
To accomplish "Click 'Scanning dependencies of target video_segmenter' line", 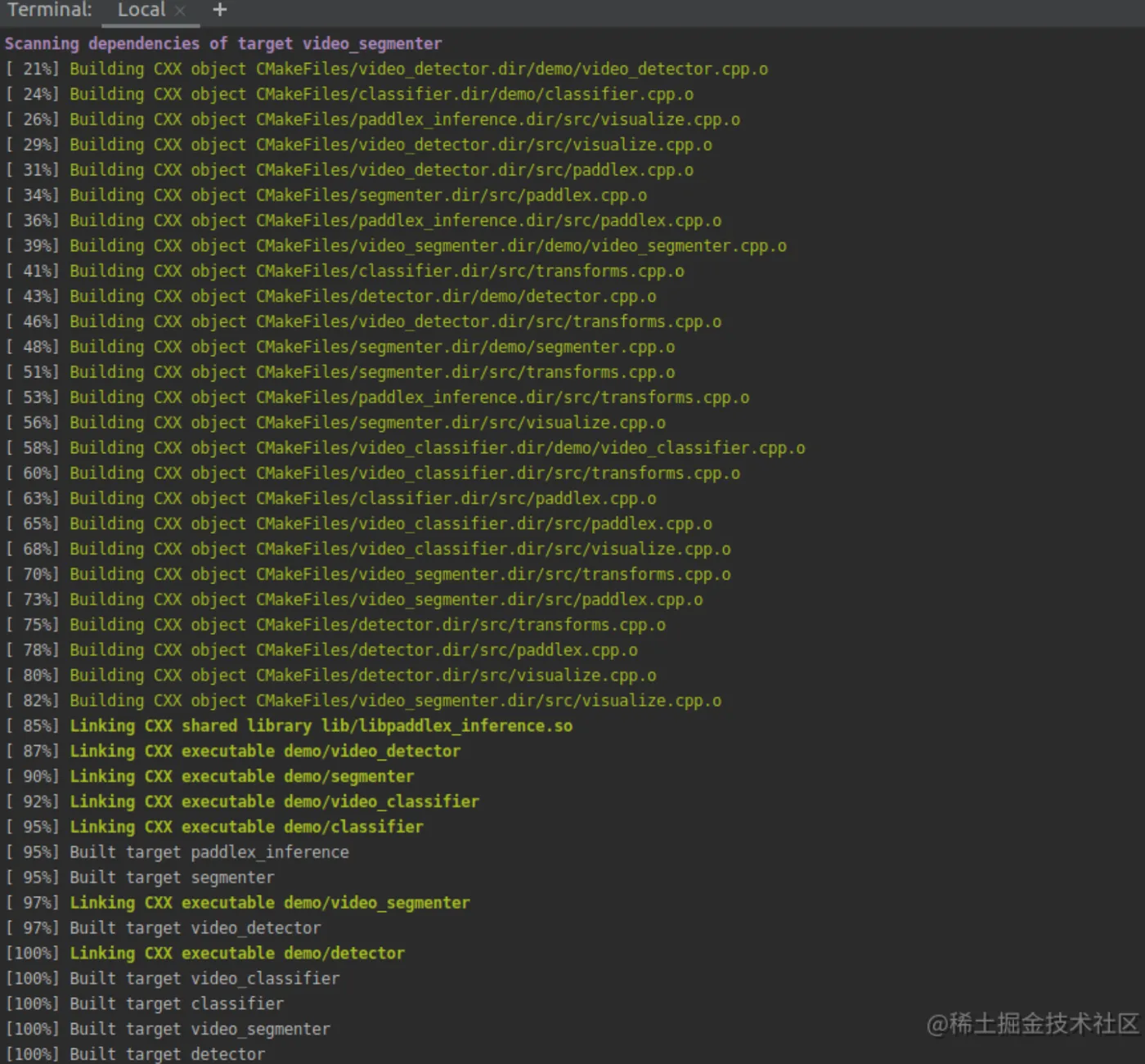I will pyautogui.click(x=223, y=43).
